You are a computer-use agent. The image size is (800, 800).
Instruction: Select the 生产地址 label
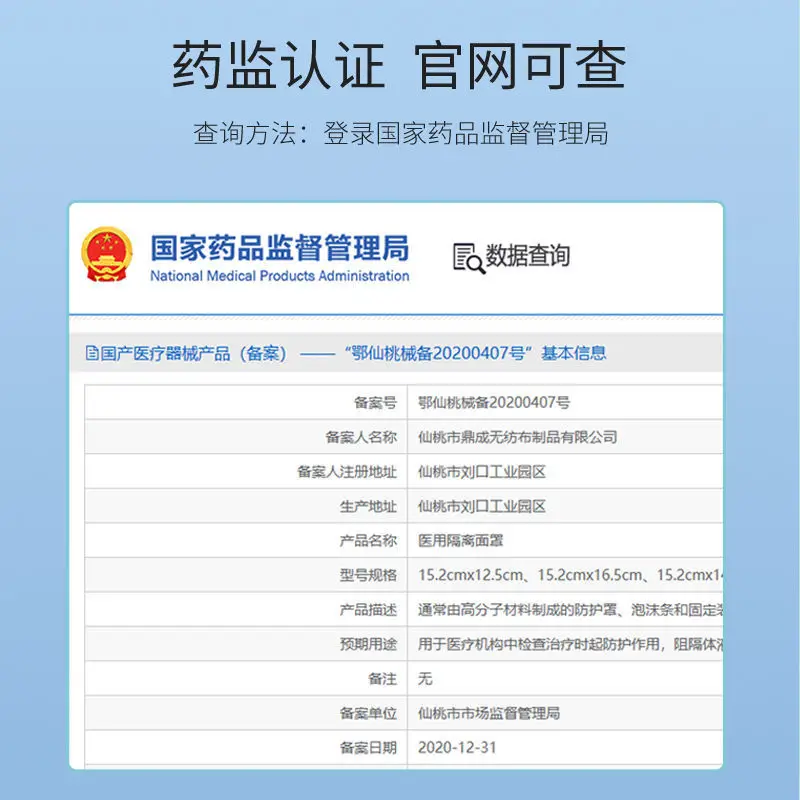coord(368,506)
